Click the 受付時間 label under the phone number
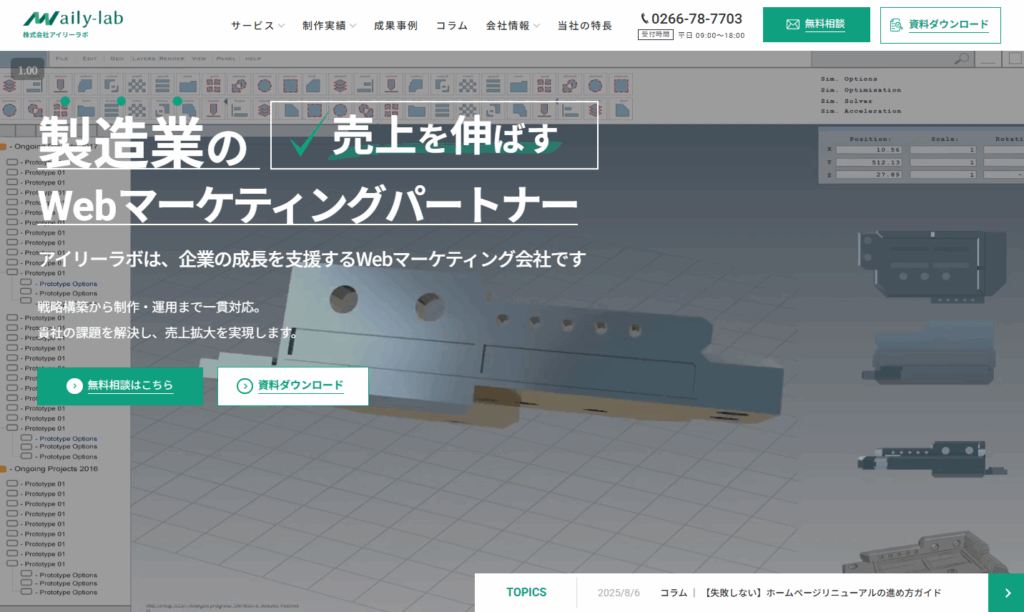Viewport: 1024px width, 612px height. click(x=656, y=35)
